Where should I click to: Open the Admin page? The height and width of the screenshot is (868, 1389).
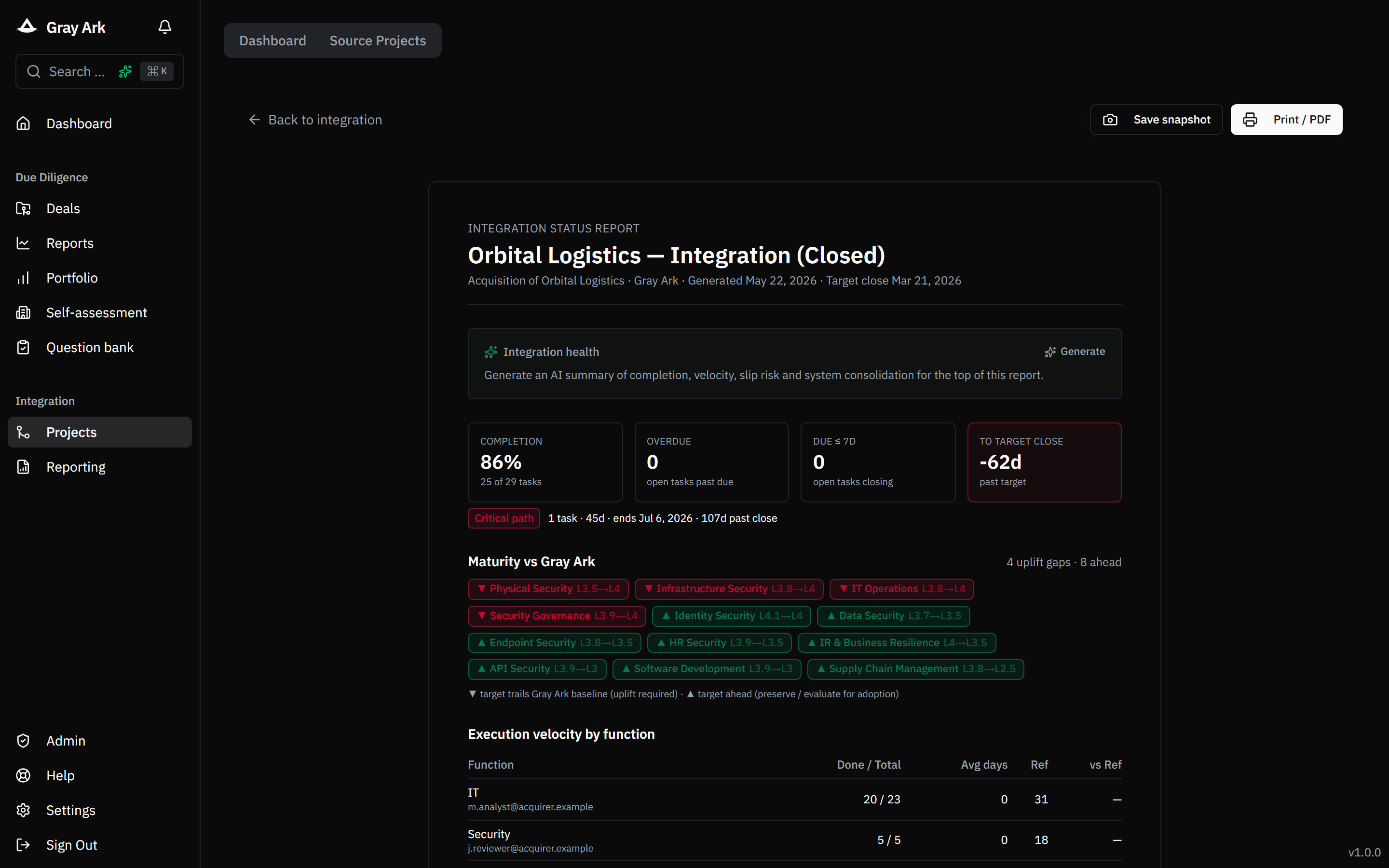tap(100, 741)
